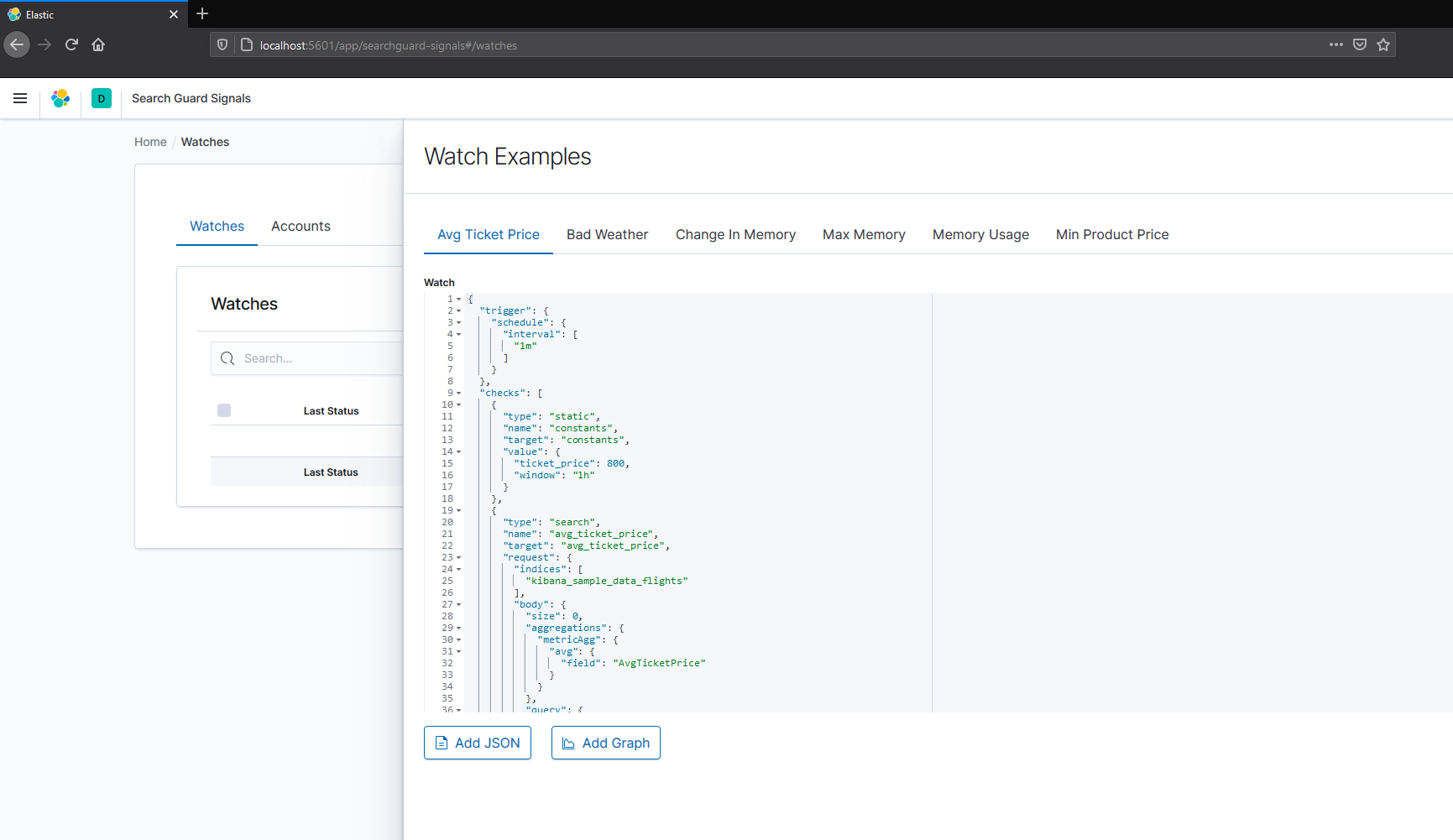Go to the browser home page
The width and height of the screenshot is (1453, 840).
click(98, 44)
